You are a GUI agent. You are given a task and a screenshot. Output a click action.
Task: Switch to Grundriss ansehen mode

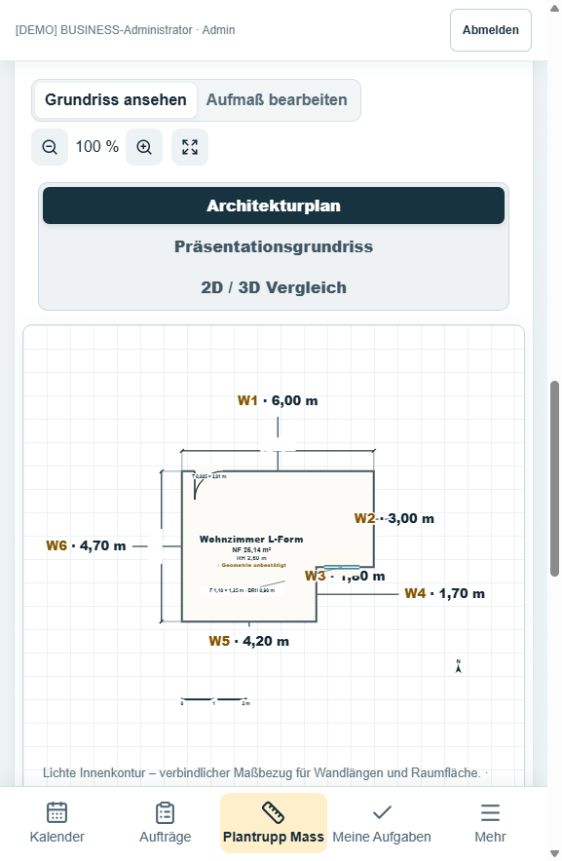115,100
